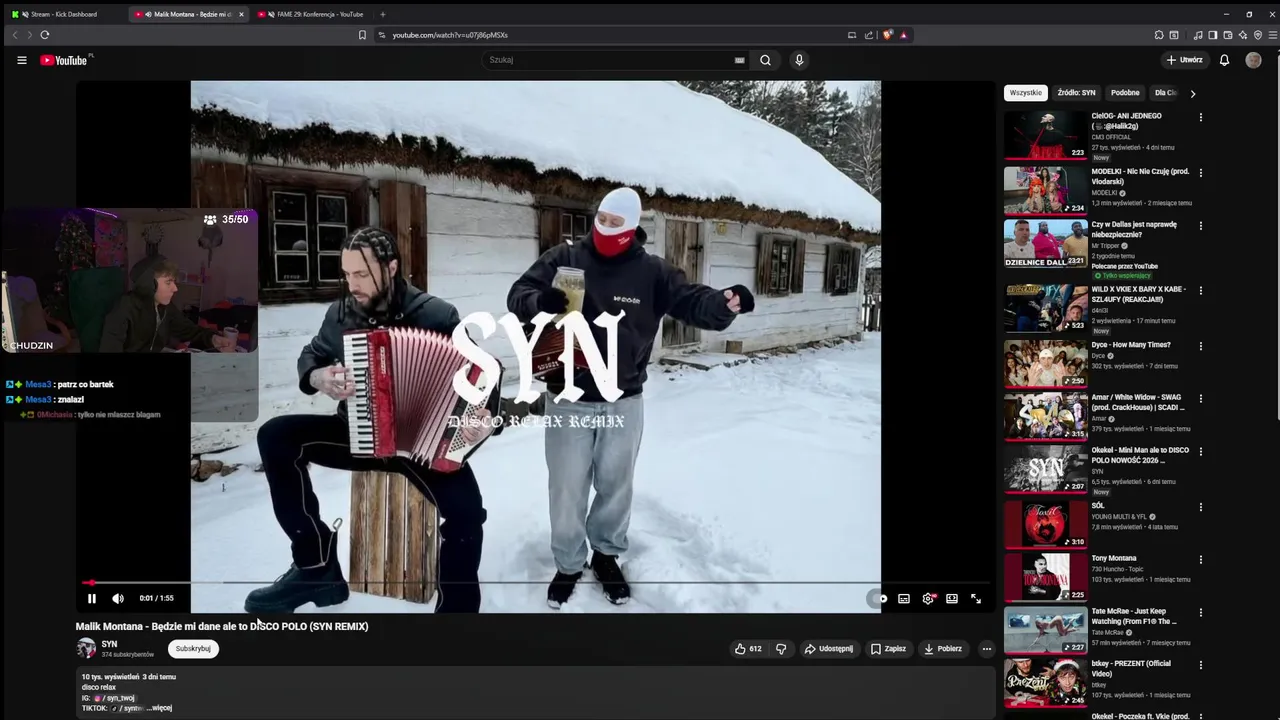Open player settings gear
Viewport: 1280px width, 720px height.
(x=928, y=598)
